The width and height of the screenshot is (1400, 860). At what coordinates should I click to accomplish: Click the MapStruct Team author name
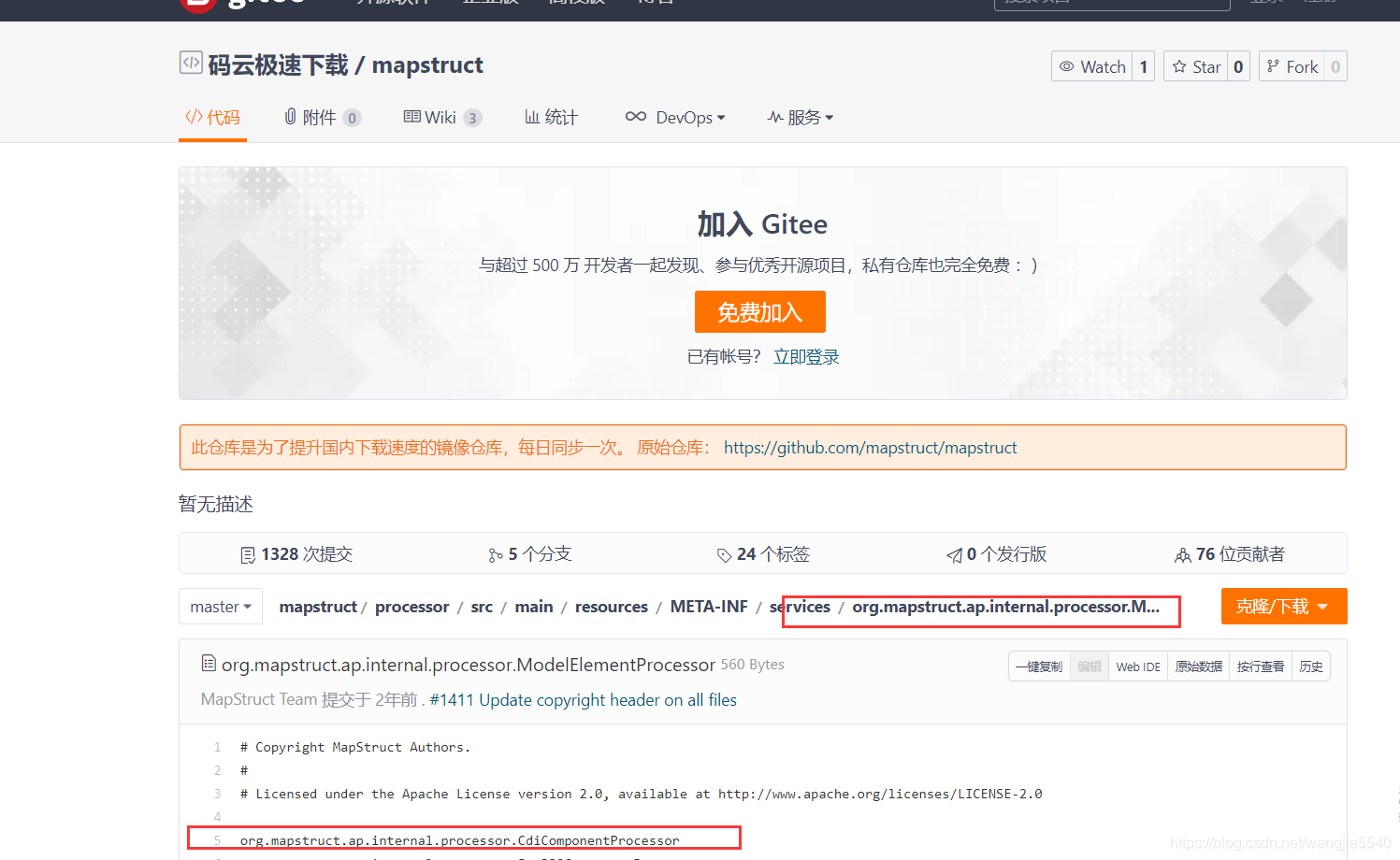tap(259, 699)
